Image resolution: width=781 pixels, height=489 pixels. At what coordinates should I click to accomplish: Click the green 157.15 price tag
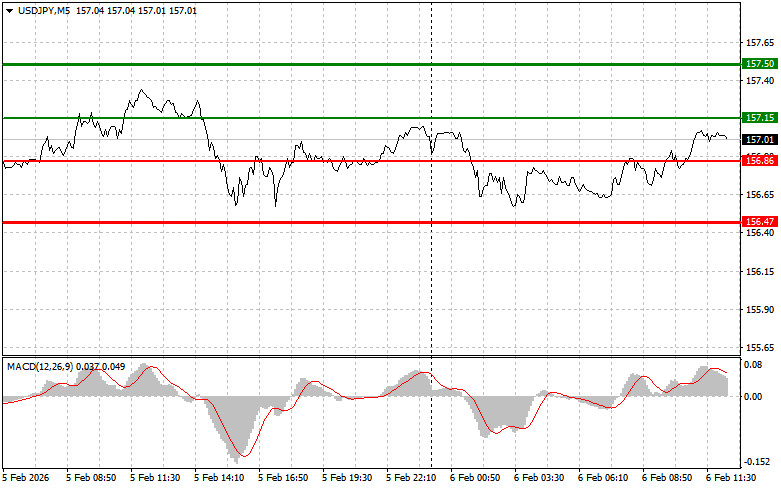(x=760, y=118)
